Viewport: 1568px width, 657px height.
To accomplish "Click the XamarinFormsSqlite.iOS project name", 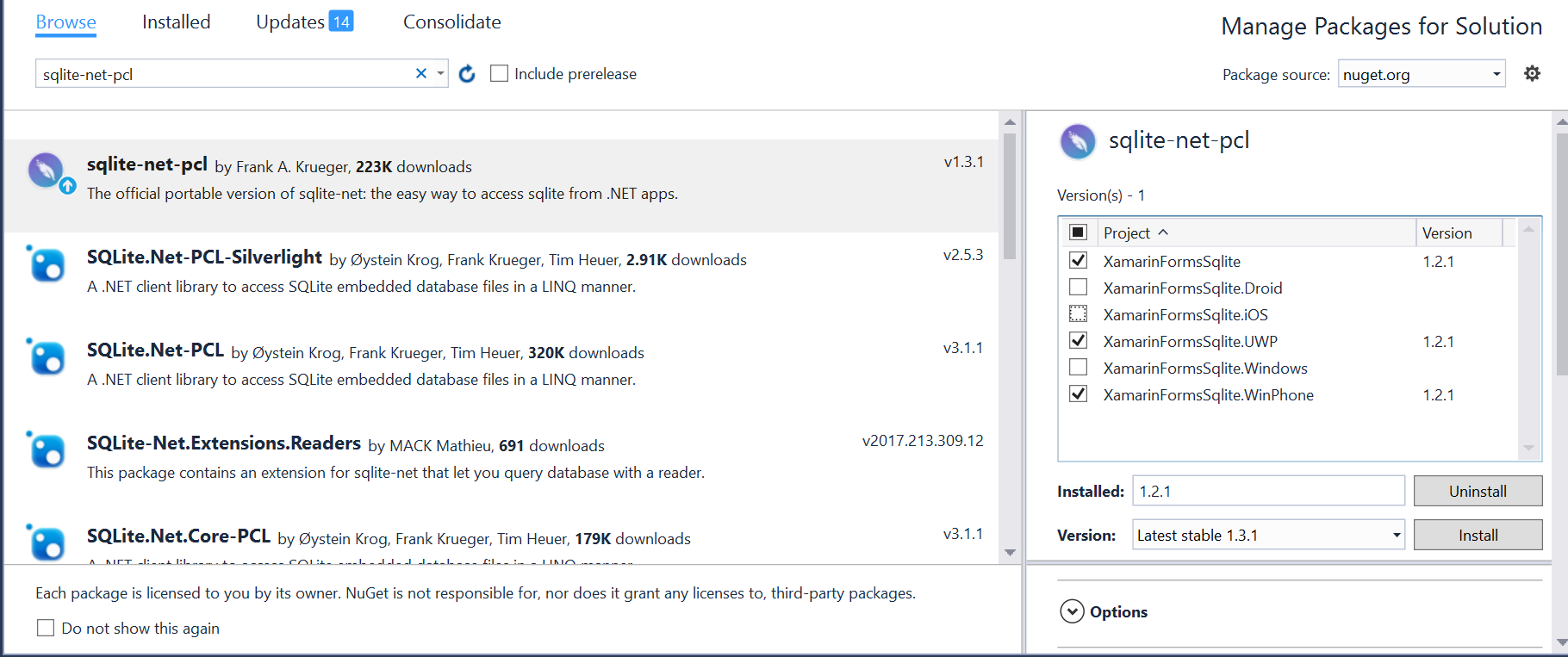I will 1185,314.
